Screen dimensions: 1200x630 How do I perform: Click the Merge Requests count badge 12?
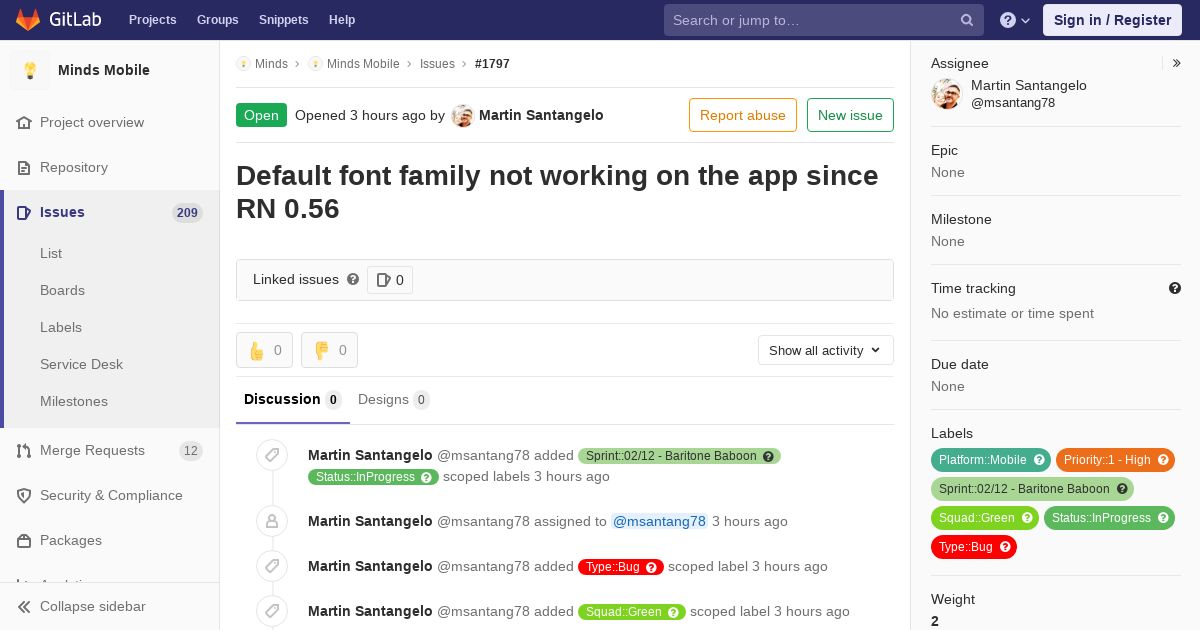[190, 451]
